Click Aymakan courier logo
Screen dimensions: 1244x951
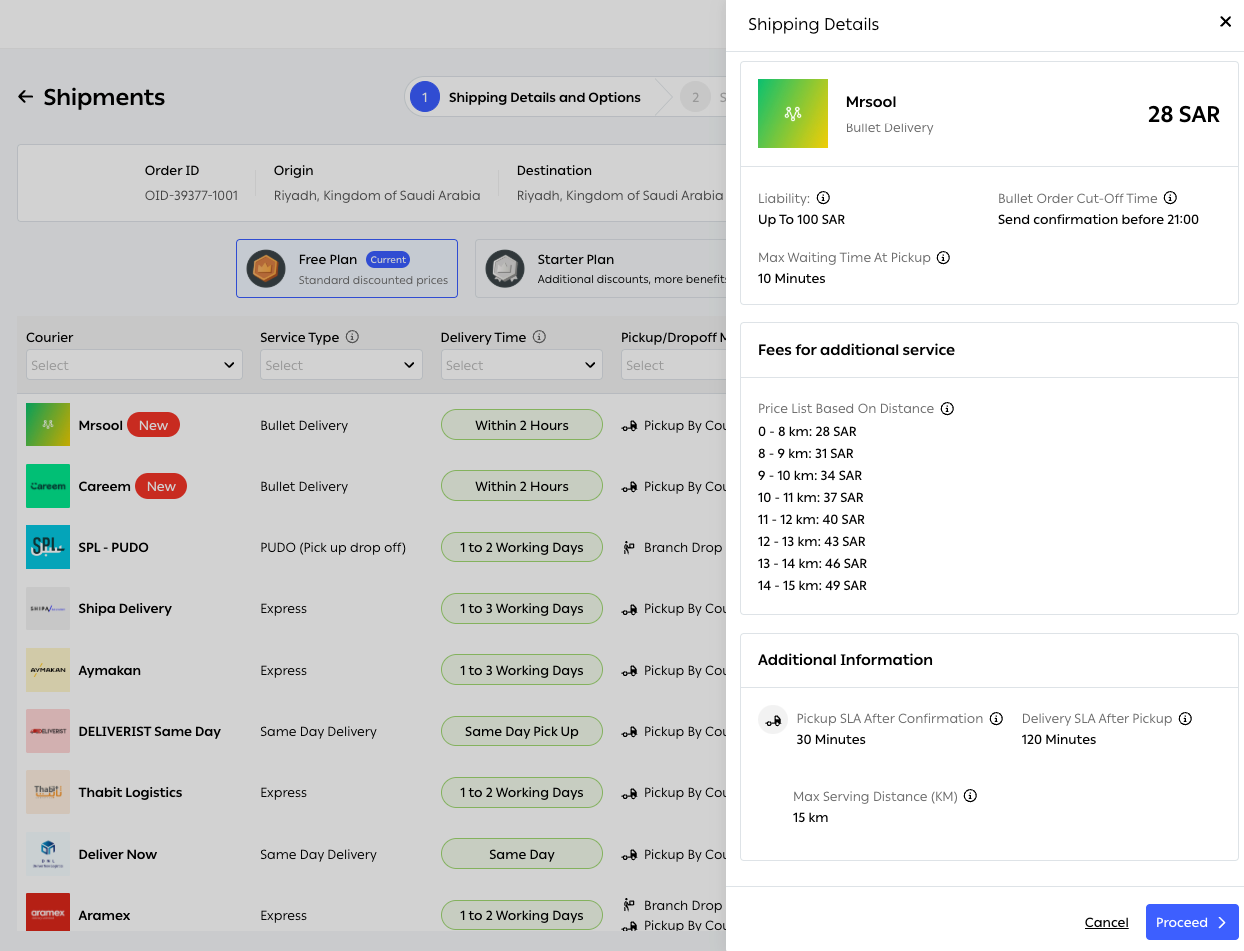click(x=48, y=670)
